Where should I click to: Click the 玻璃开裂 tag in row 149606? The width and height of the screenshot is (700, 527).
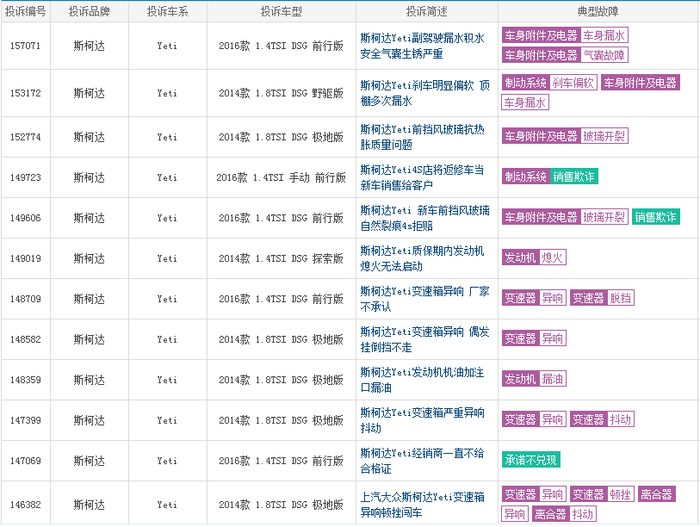point(604,217)
